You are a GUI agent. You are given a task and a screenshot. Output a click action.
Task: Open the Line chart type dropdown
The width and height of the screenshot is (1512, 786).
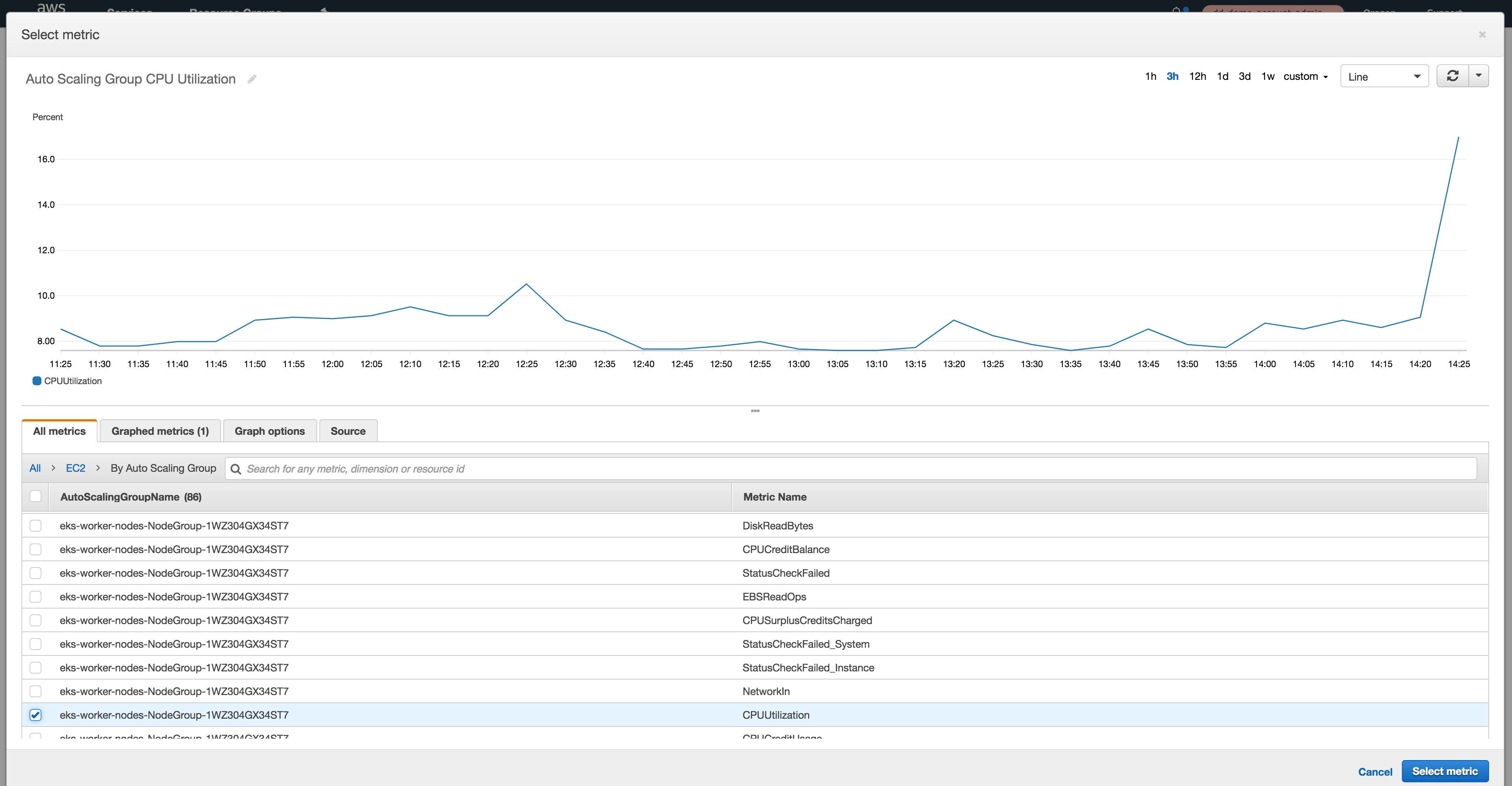point(1383,76)
